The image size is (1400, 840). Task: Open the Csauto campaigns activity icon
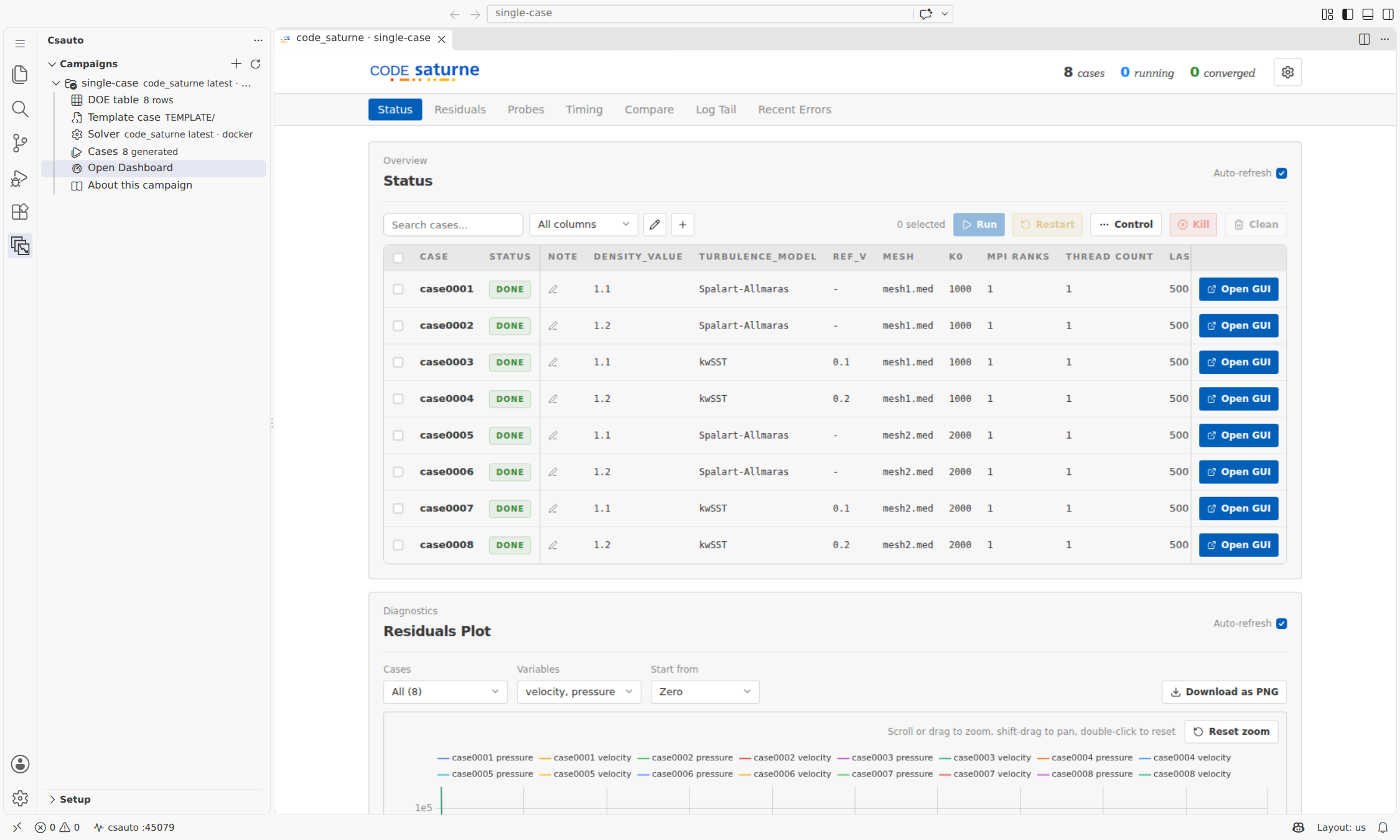click(20, 246)
